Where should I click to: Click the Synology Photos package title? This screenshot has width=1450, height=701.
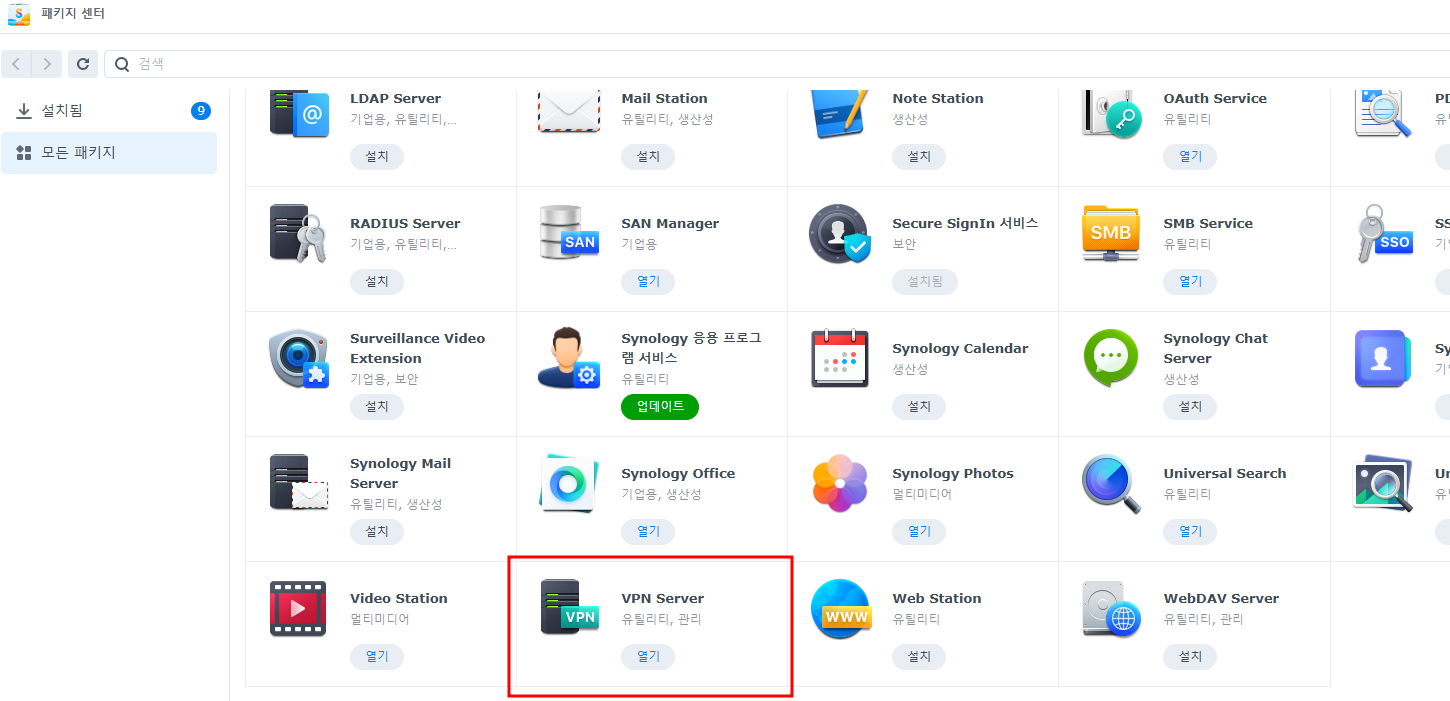(x=953, y=474)
